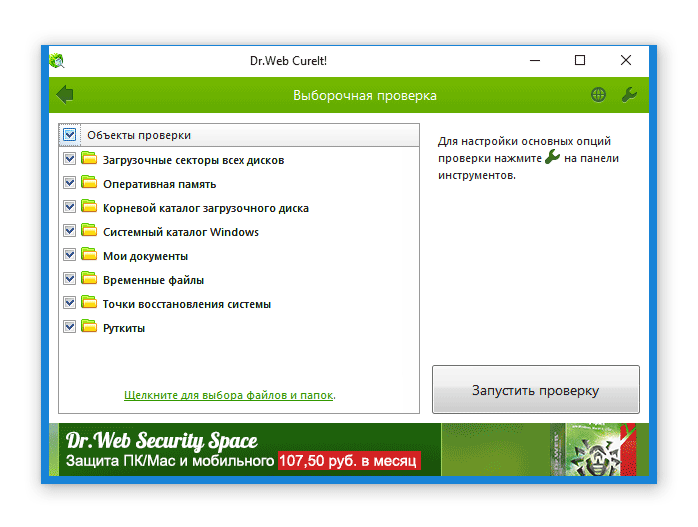This screenshot has height=527, width=698.
Task: Select Корневой каталог загрузочного диска item
Action: (x=205, y=208)
